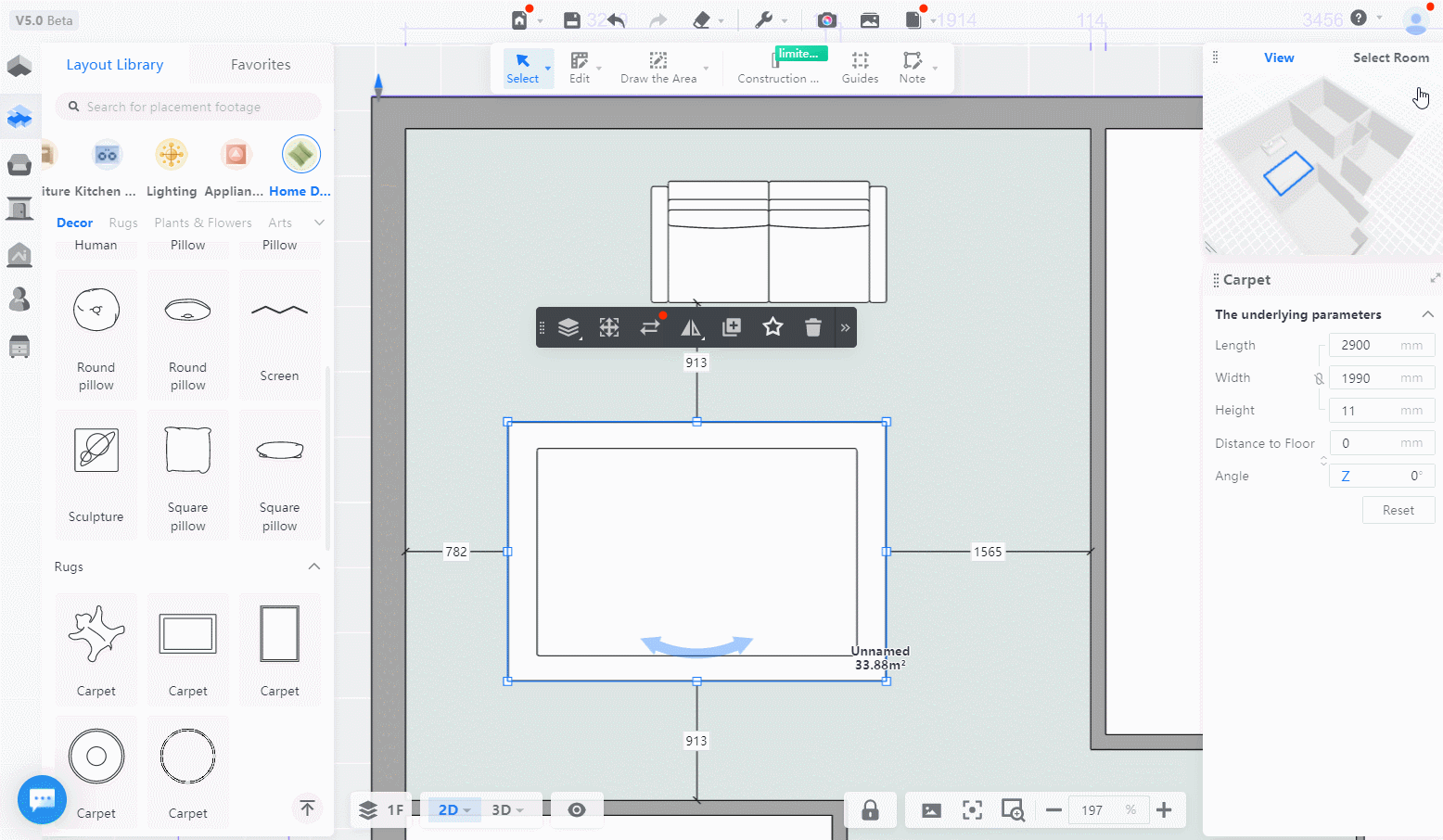
Task: Select the Rugs subcategory link
Action: 123,223
